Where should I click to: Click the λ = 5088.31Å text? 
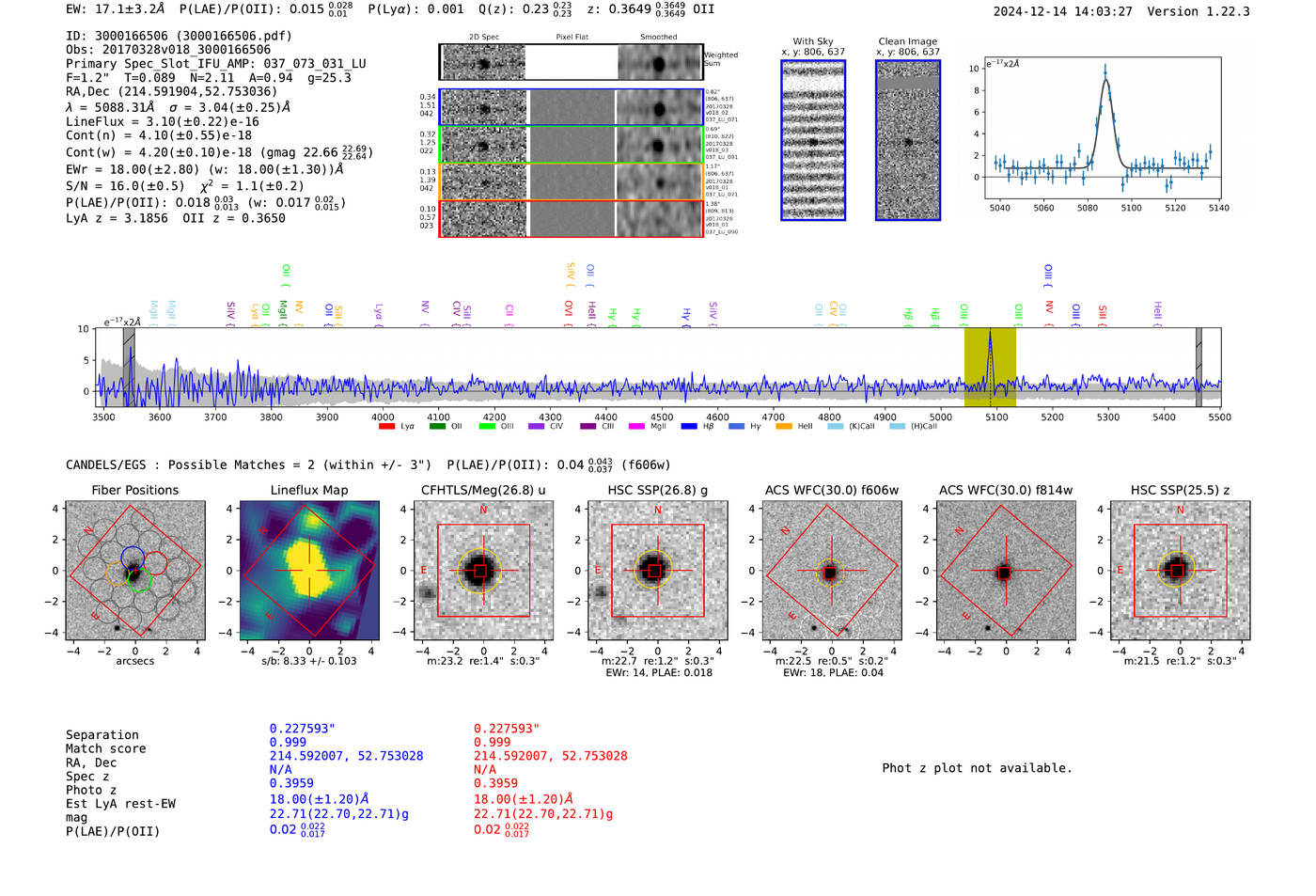tap(110, 107)
